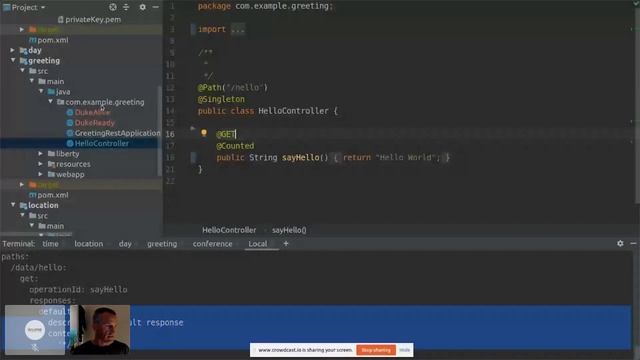Viewport: 640px width, 360px height.
Task: Switch to conference terminal tab
Action: point(212,244)
